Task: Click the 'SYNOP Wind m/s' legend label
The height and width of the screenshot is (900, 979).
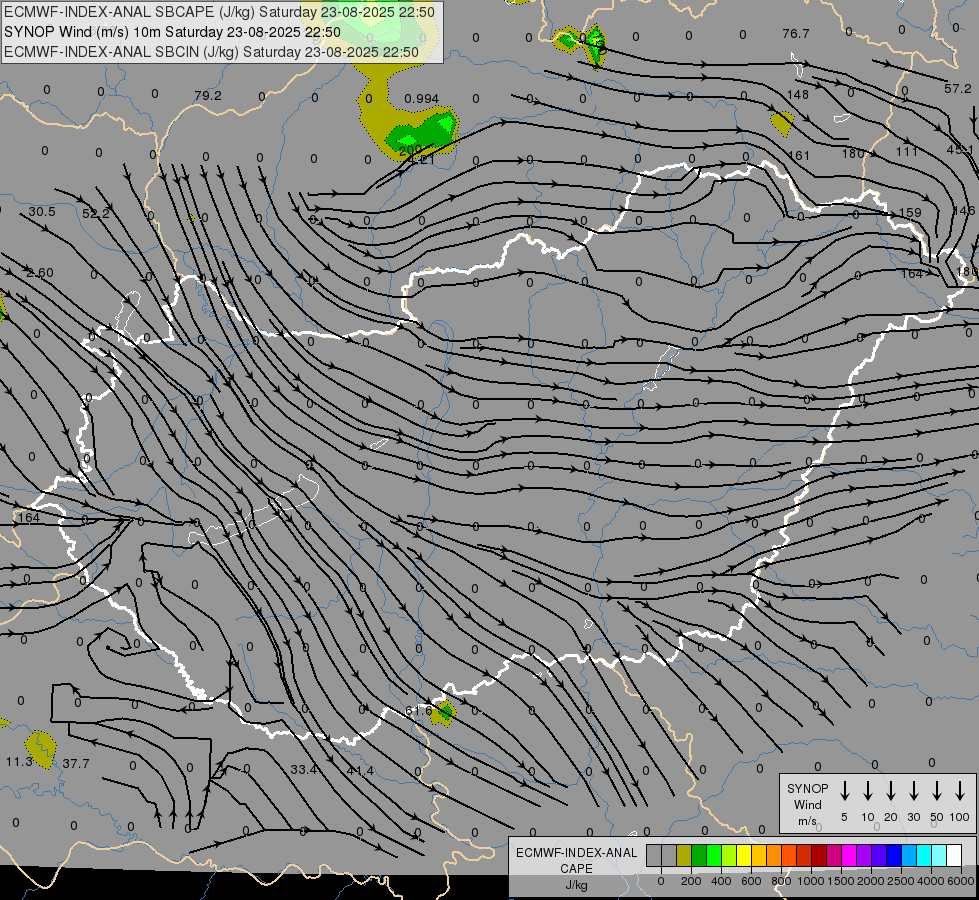Action: click(807, 804)
